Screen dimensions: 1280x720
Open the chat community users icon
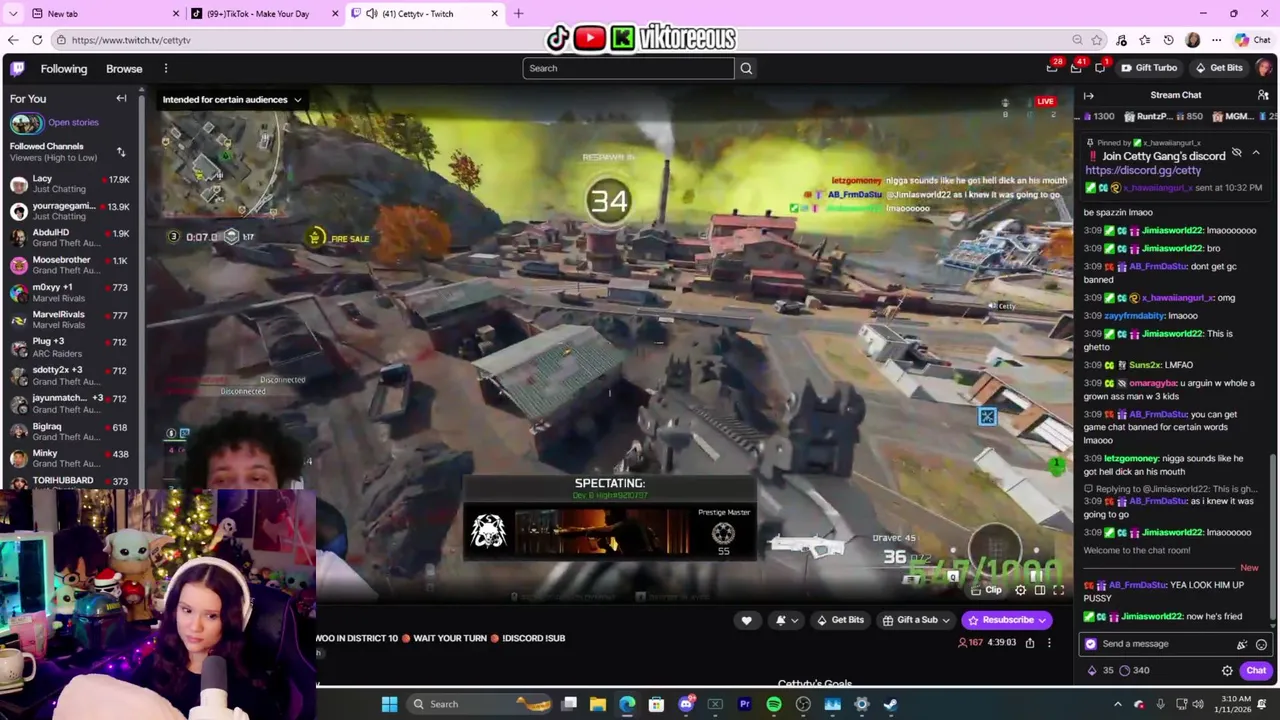[1263, 95]
